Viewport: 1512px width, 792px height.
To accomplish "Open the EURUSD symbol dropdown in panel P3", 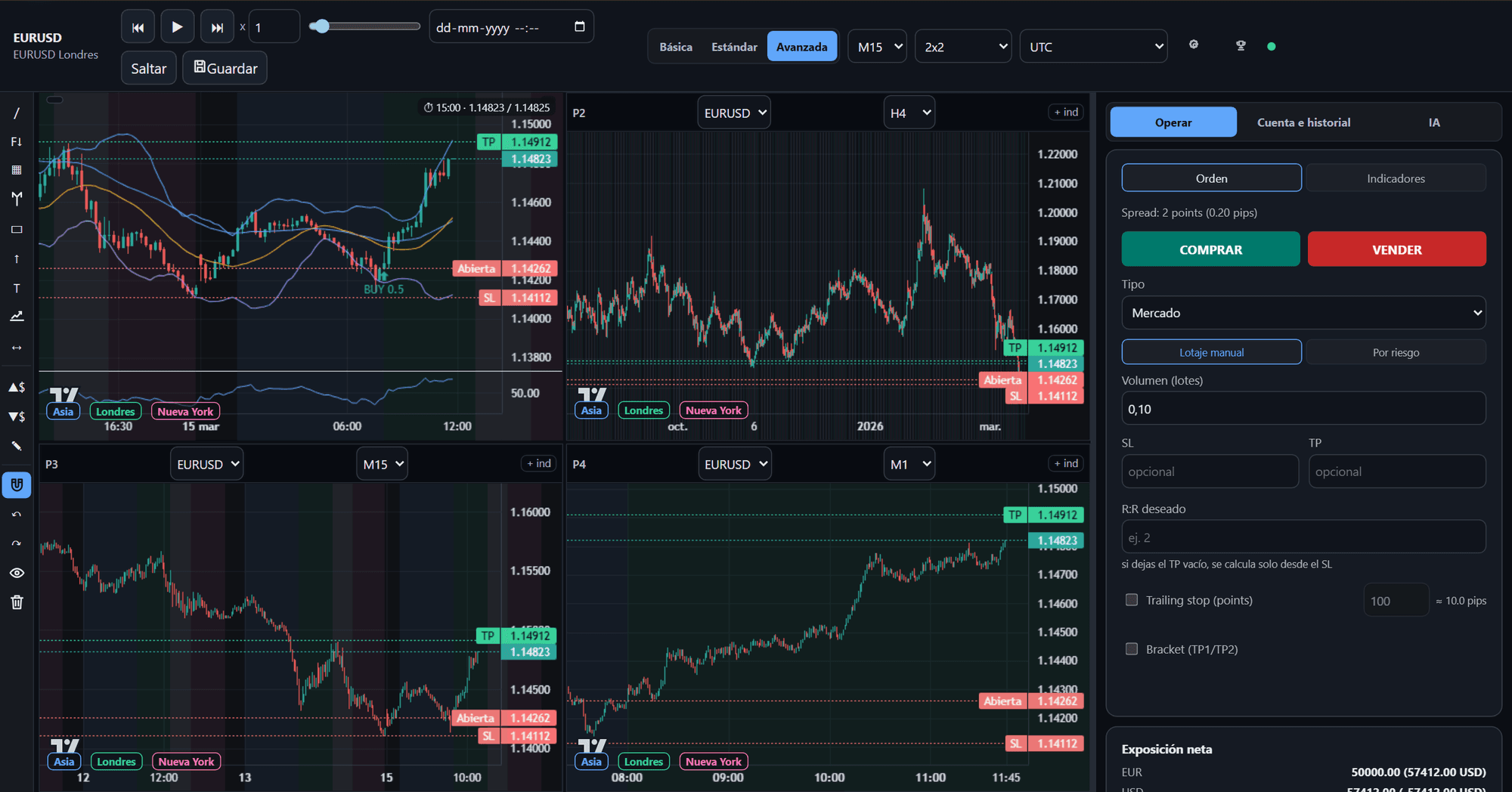I will click(x=206, y=464).
